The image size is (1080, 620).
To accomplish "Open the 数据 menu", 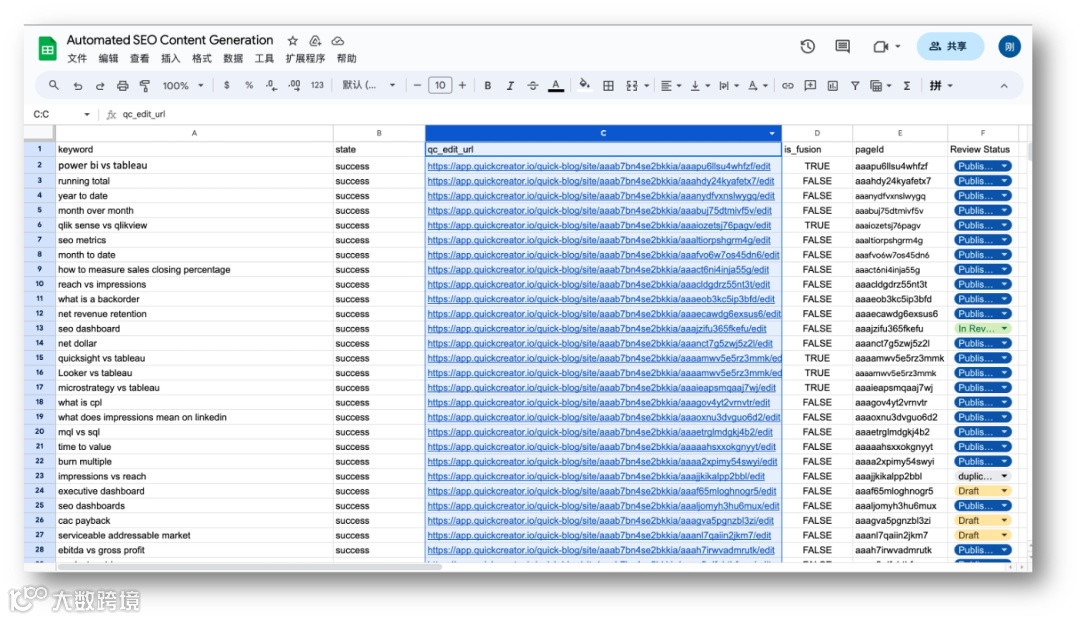I will click(233, 59).
